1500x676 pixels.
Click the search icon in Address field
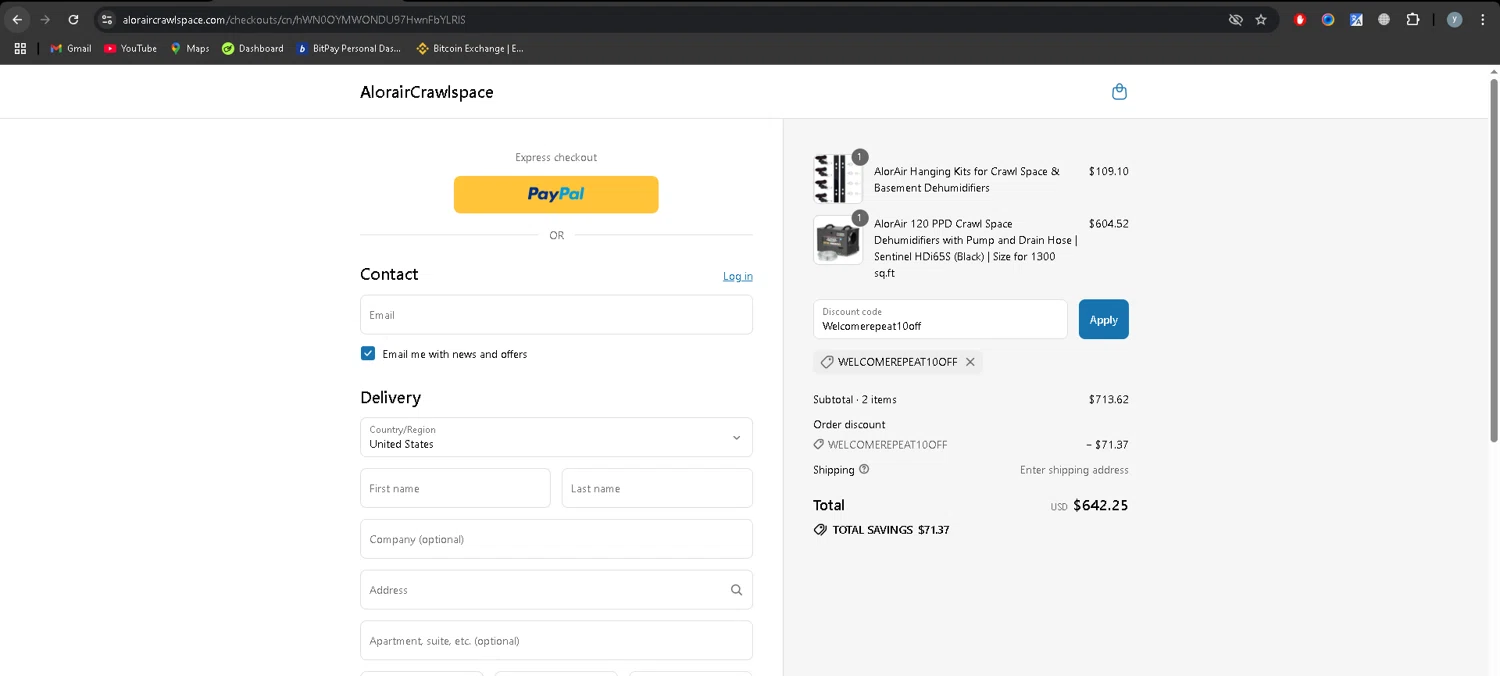click(x=736, y=590)
